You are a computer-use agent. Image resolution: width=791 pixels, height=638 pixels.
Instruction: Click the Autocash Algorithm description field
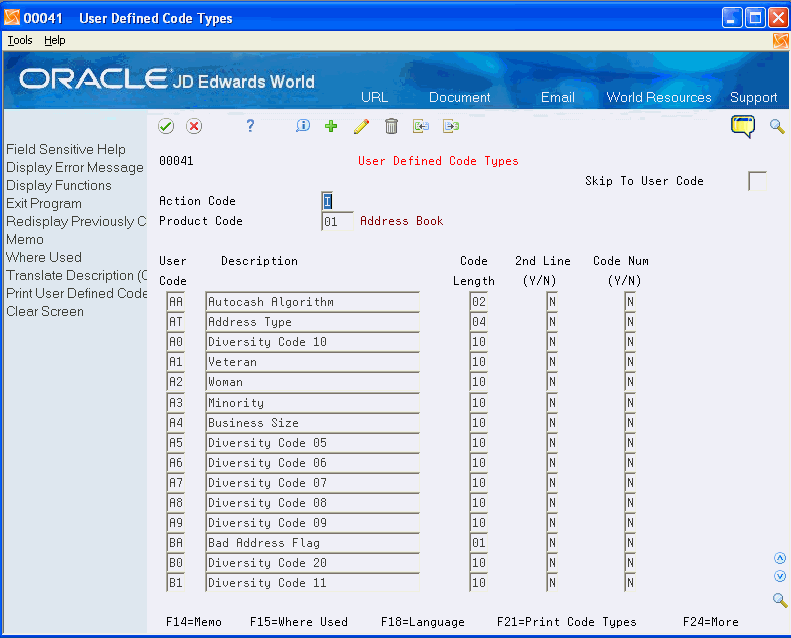point(312,302)
